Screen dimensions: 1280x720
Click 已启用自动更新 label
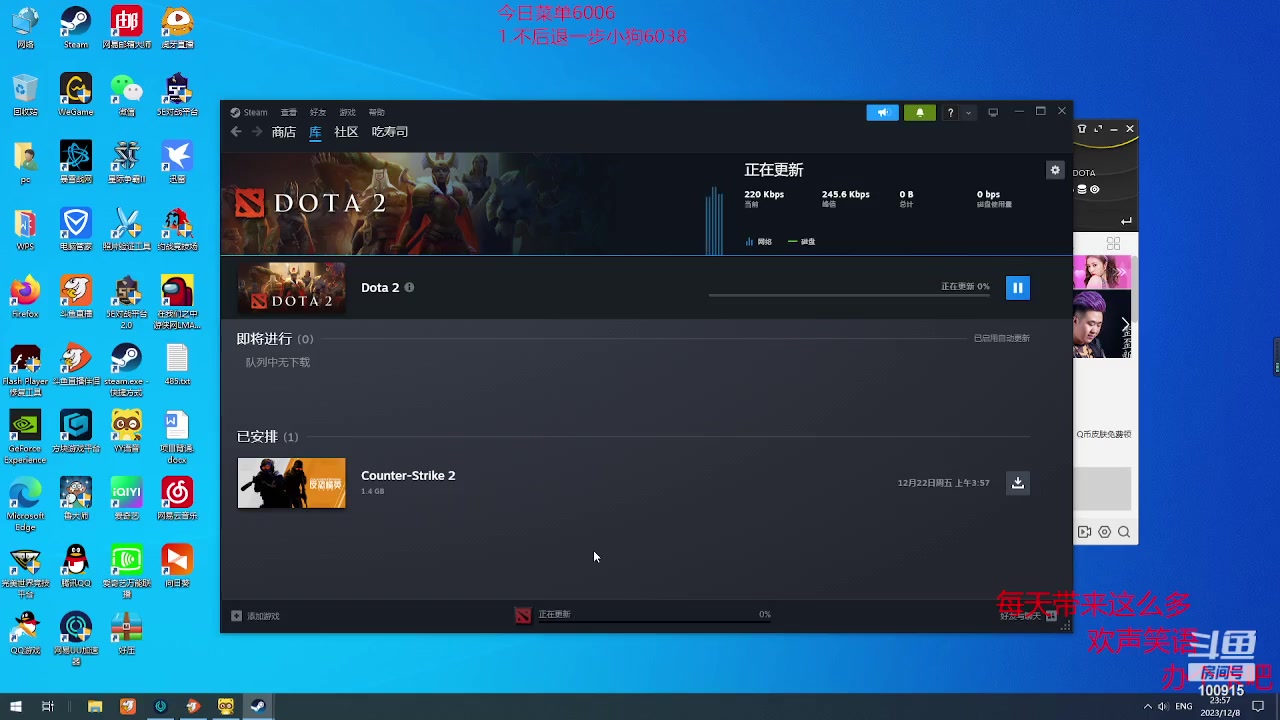pyautogui.click(x=1002, y=338)
